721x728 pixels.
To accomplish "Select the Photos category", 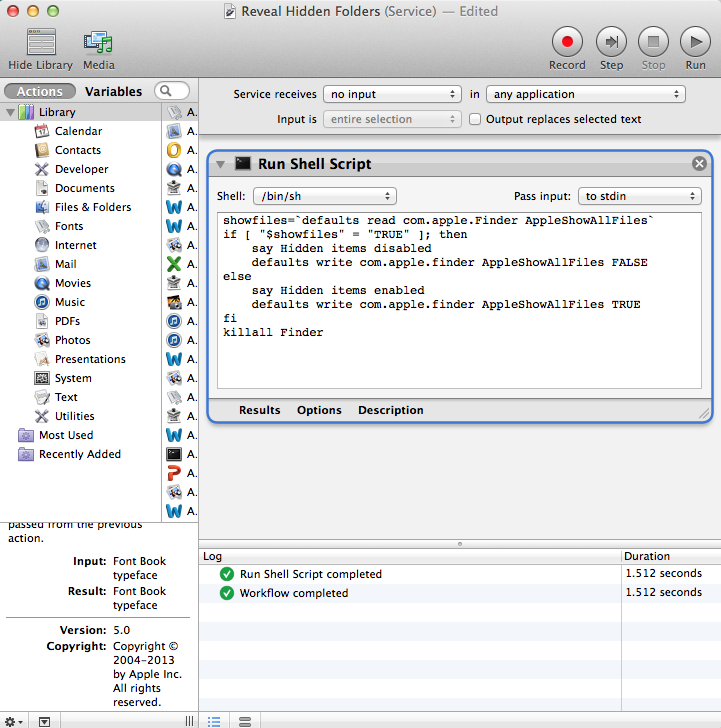I will [x=72, y=341].
